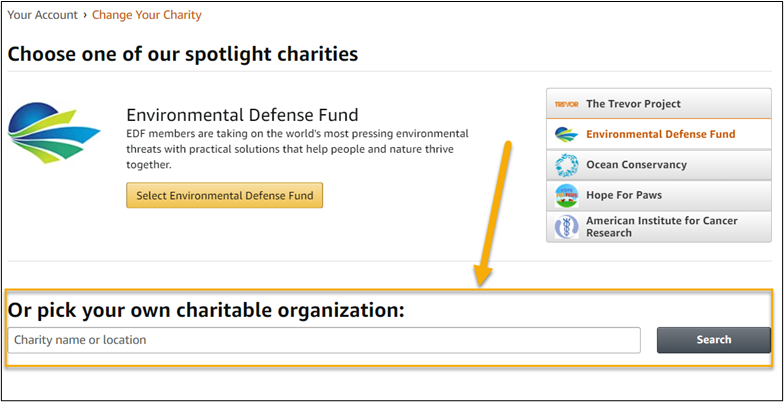The image size is (784, 402).
Task: Pick the Hope For Paws label
Action: coord(624,195)
